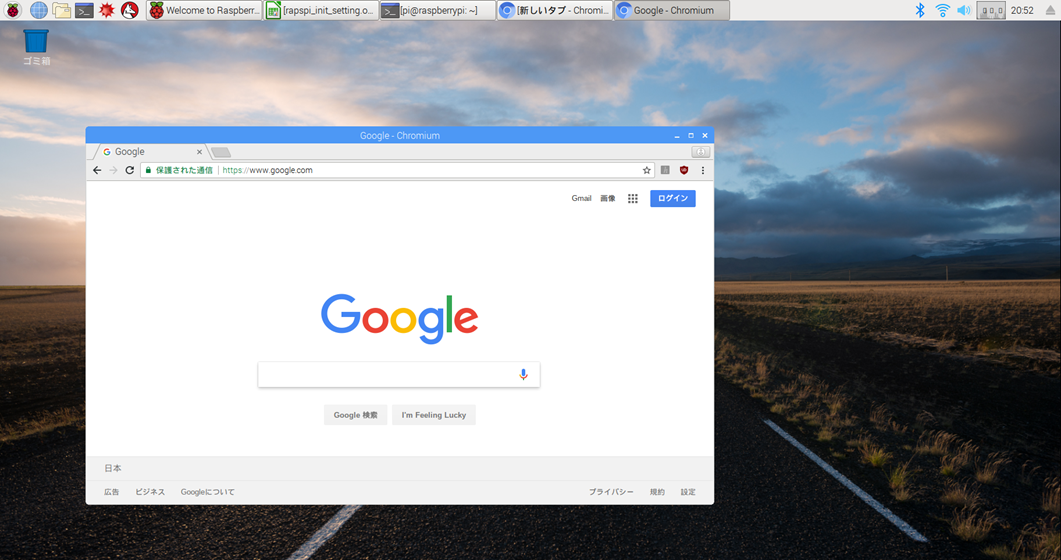Click the eject icon in the panel
The height and width of the screenshot is (560, 1061).
point(1049,10)
